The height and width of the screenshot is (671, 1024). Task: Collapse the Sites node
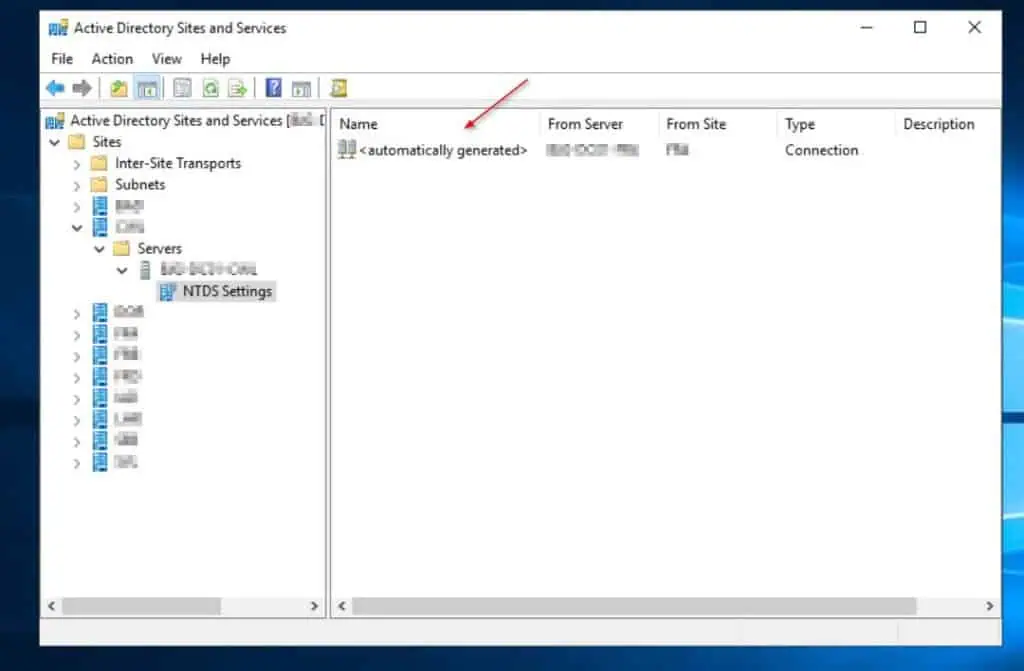tap(55, 142)
